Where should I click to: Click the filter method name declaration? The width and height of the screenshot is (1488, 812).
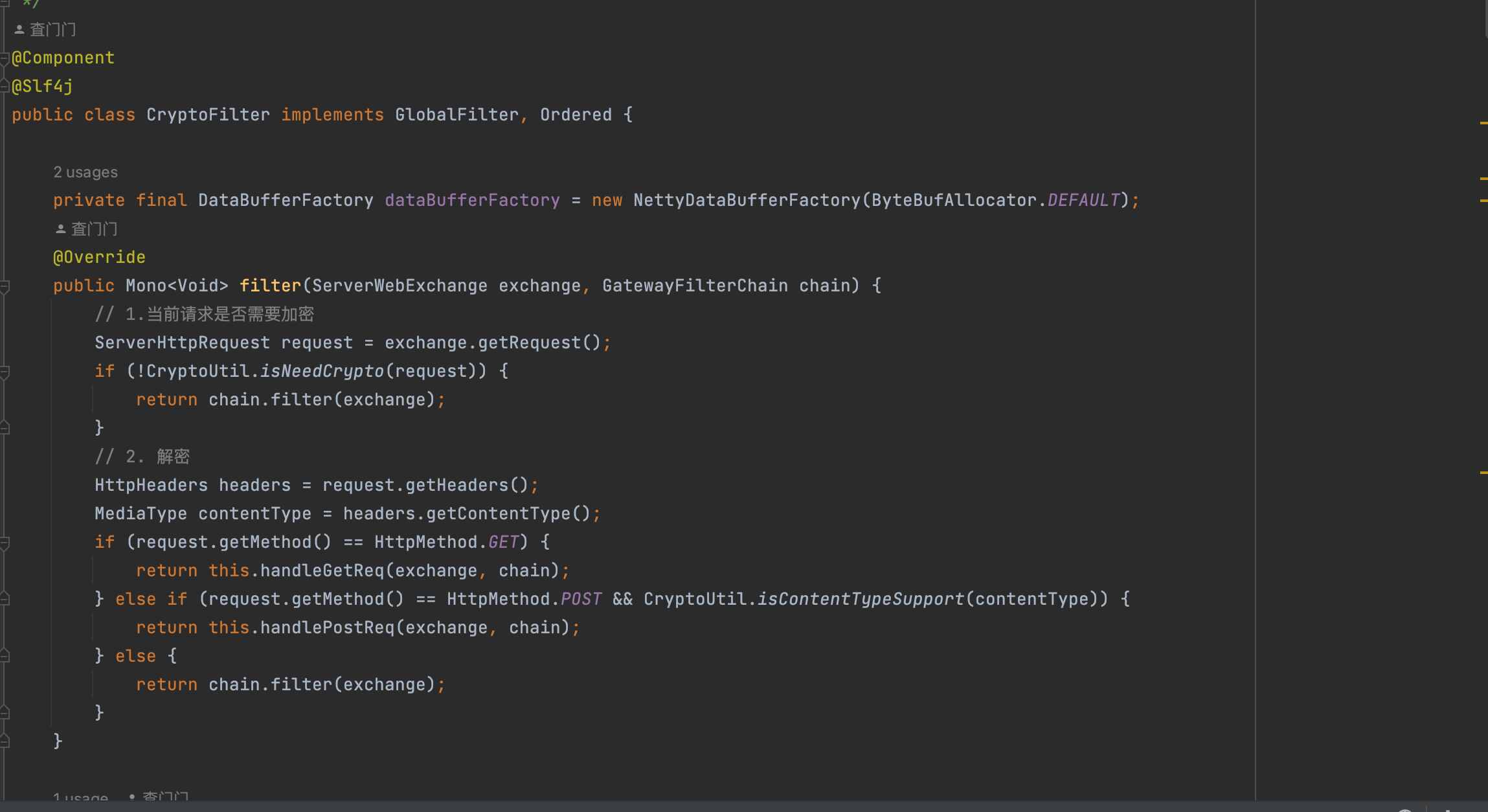(270, 286)
